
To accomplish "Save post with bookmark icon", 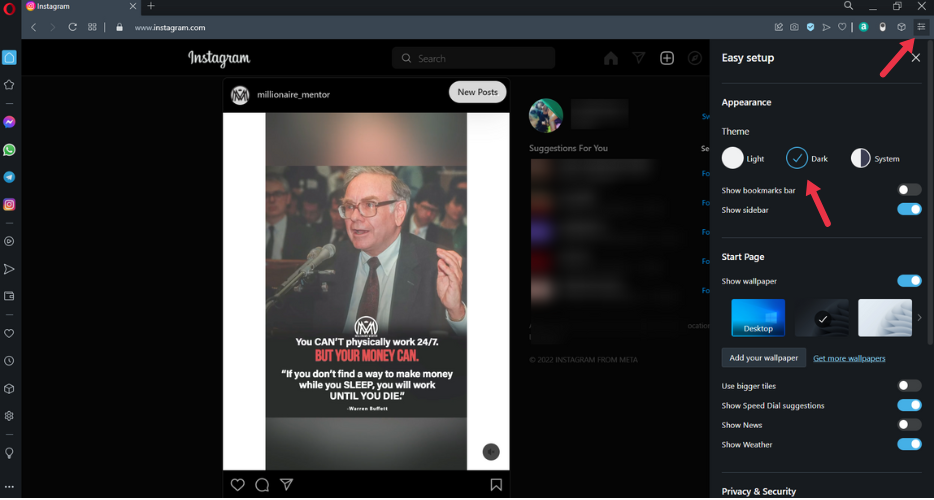I will click(x=496, y=485).
